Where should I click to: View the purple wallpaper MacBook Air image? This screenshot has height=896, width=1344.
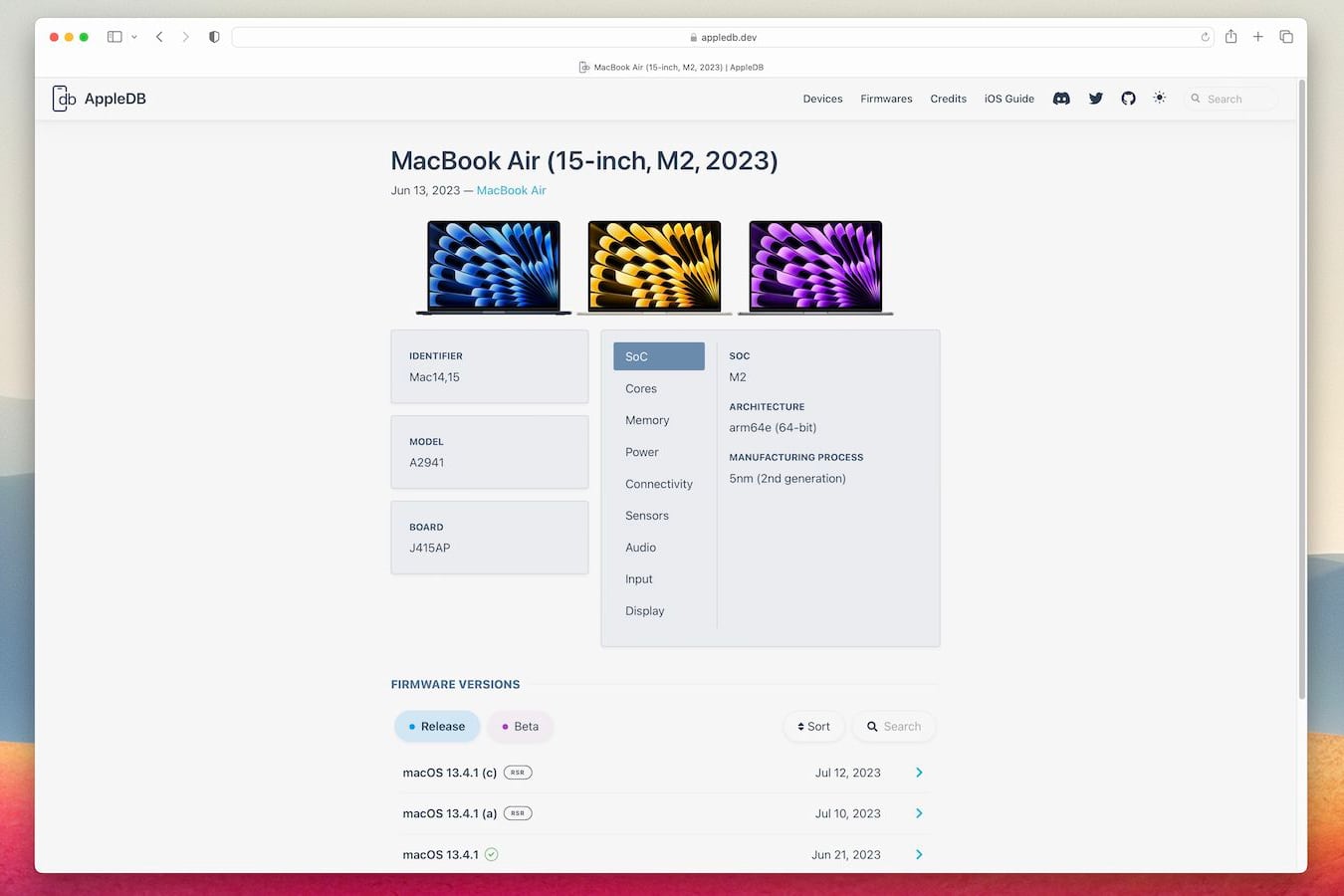815,268
